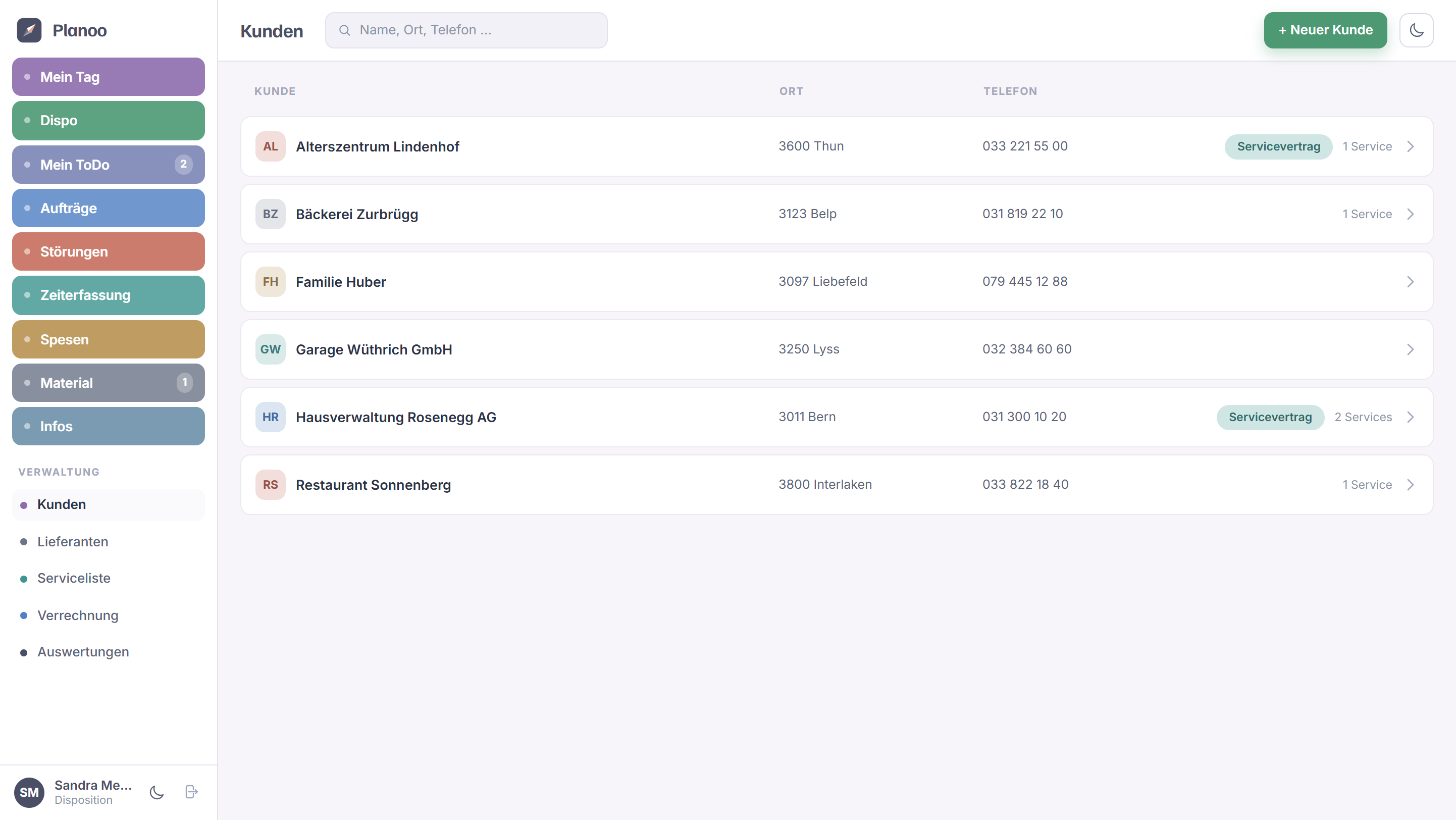Viewport: 1456px width, 820px height.
Task: Focus the Name, Ort, Telefon search field
Action: pos(466,30)
